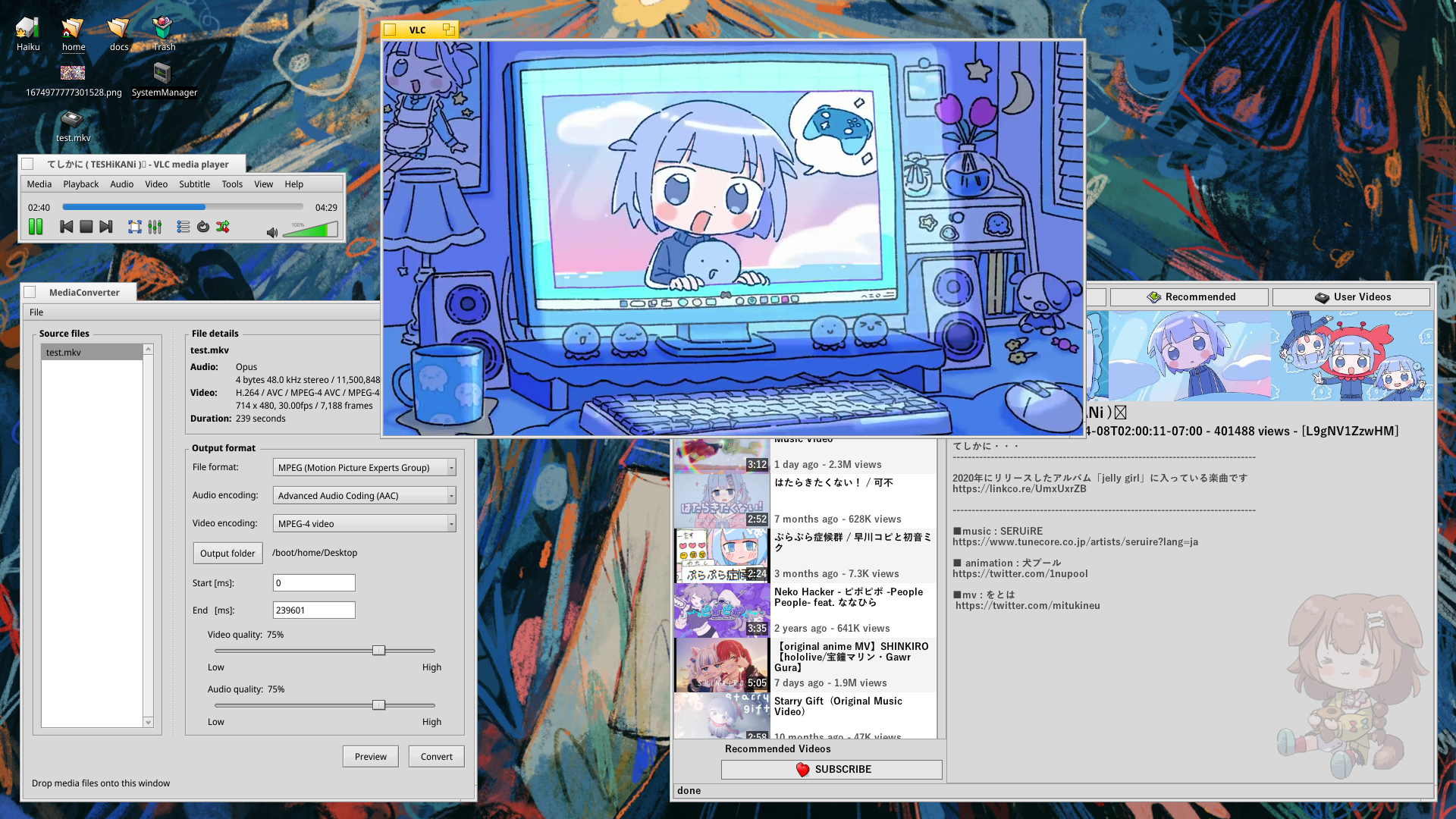Viewport: 1456px width, 819px height.
Task: Toggle VLC shuffle/random icon
Action: pyautogui.click(x=223, y=227)
